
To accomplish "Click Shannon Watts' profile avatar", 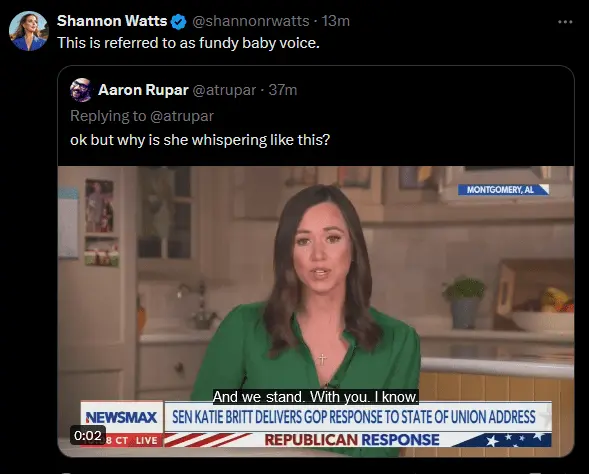I will [x=29, y=31].
